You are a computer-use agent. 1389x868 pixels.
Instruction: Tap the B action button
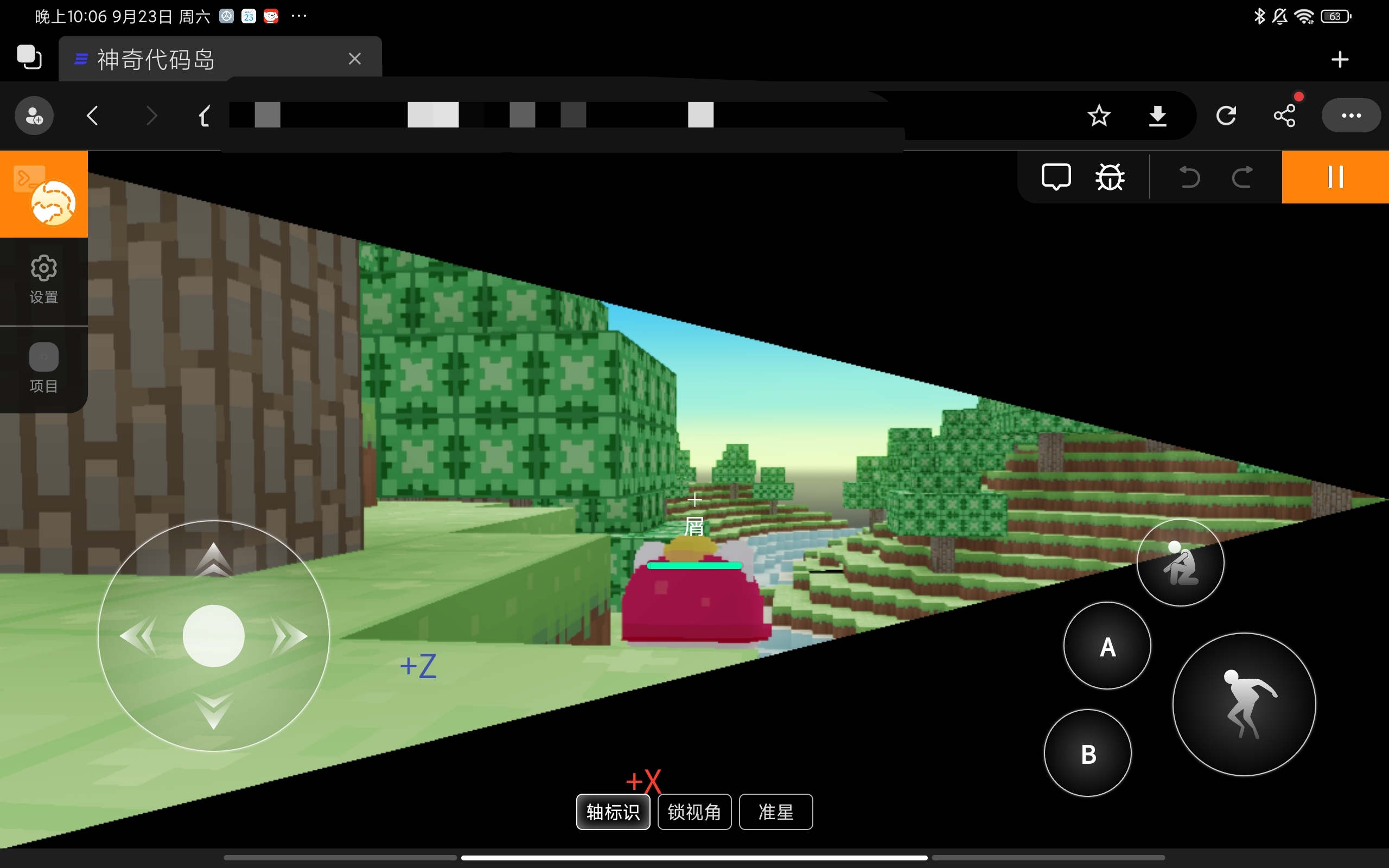click(1088, 753)
